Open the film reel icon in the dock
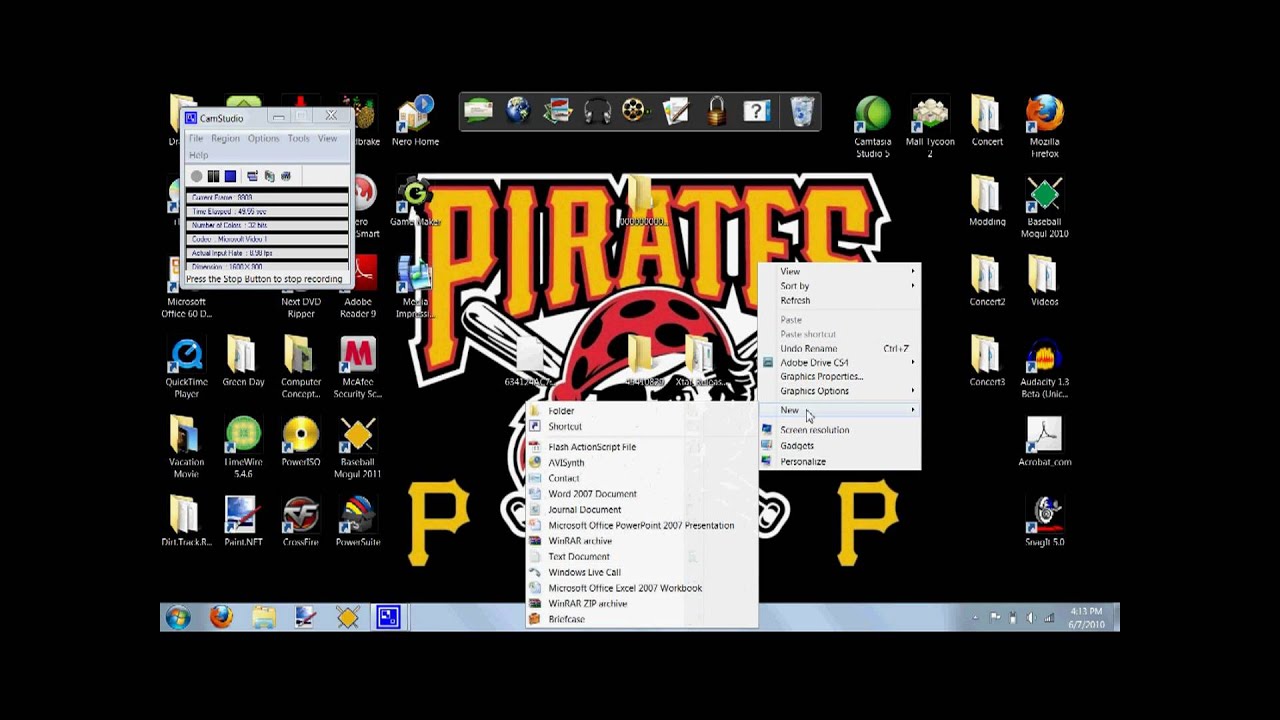The image size is (1280, 720). coord(636,111)
